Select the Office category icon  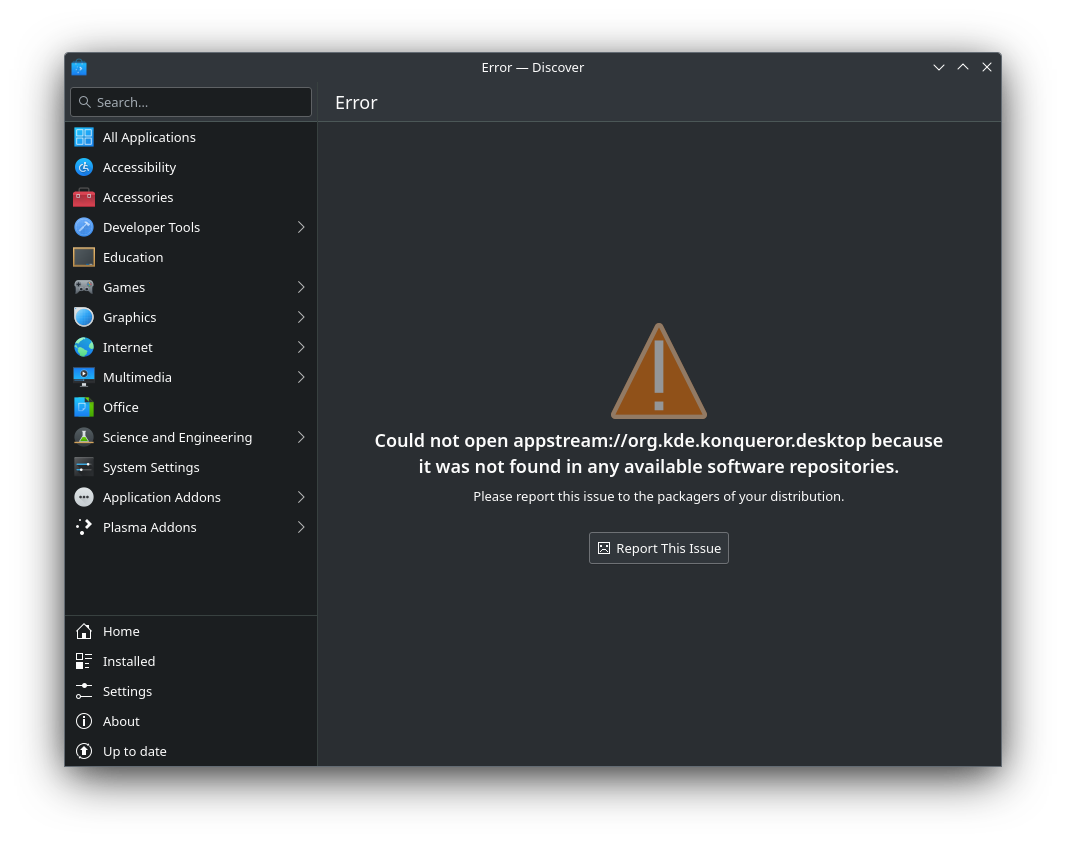coord(84,407)
